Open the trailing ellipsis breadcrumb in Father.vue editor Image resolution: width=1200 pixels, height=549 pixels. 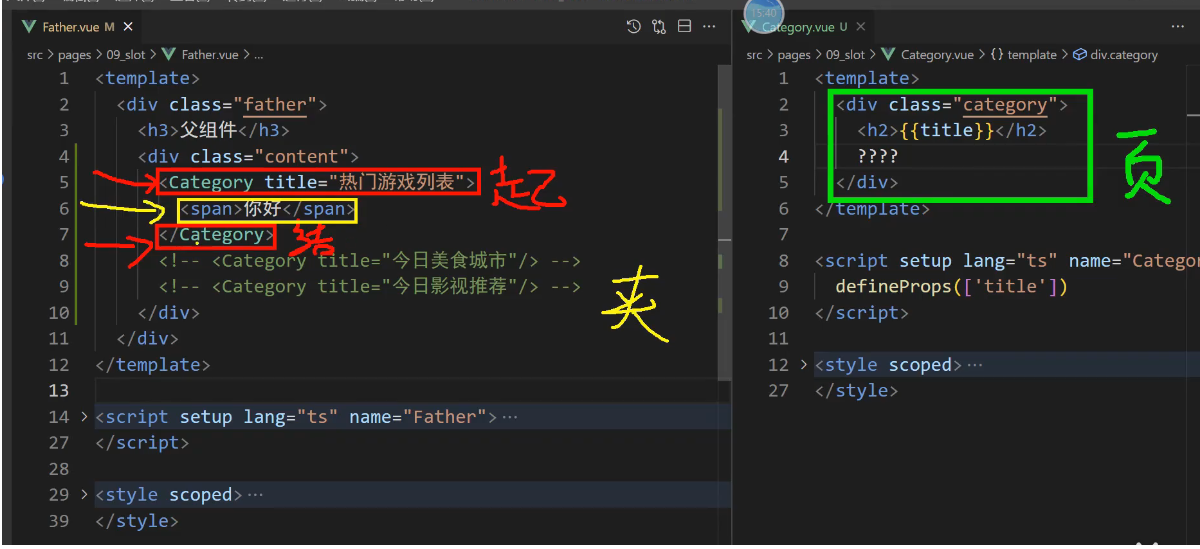(258, 55)
